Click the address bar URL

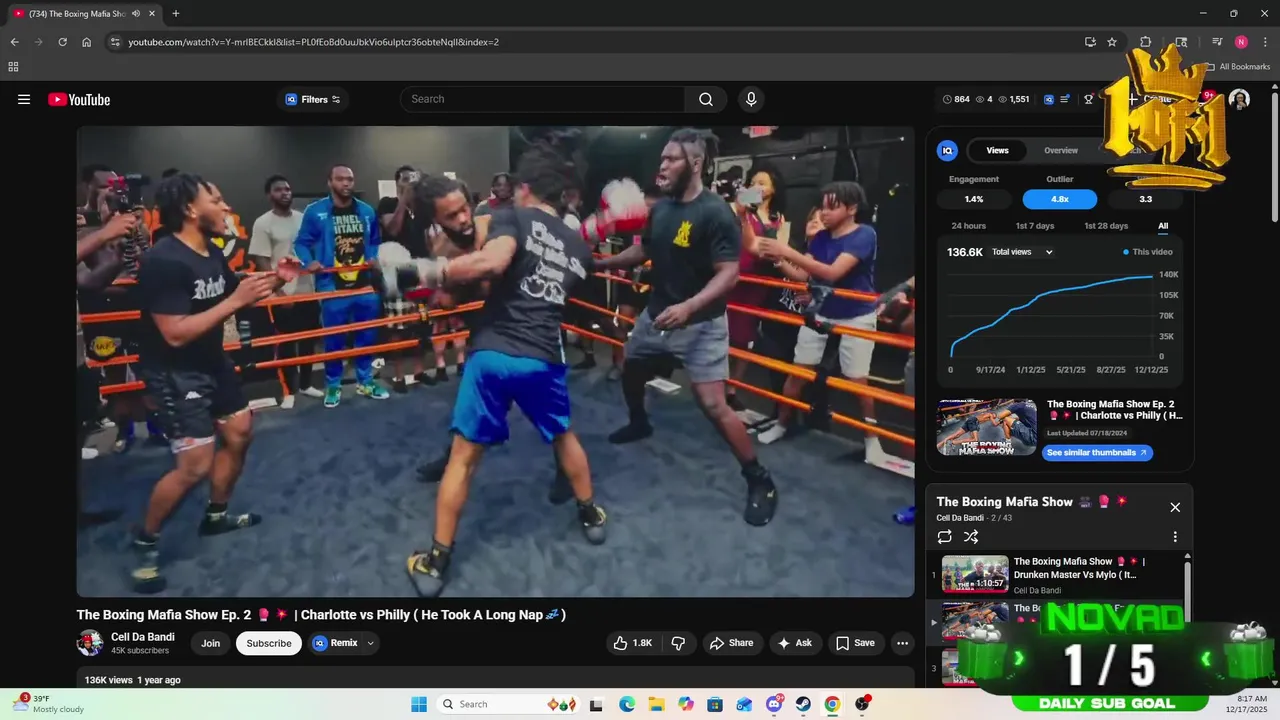tap(313, 42)
